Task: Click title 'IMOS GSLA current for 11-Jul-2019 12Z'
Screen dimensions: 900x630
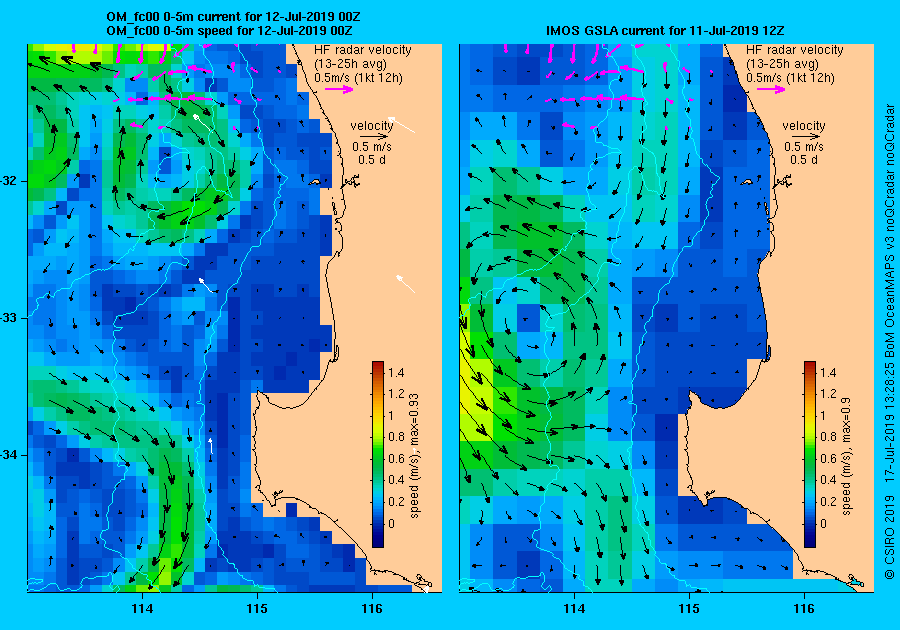Action: (x=665, y=30)
